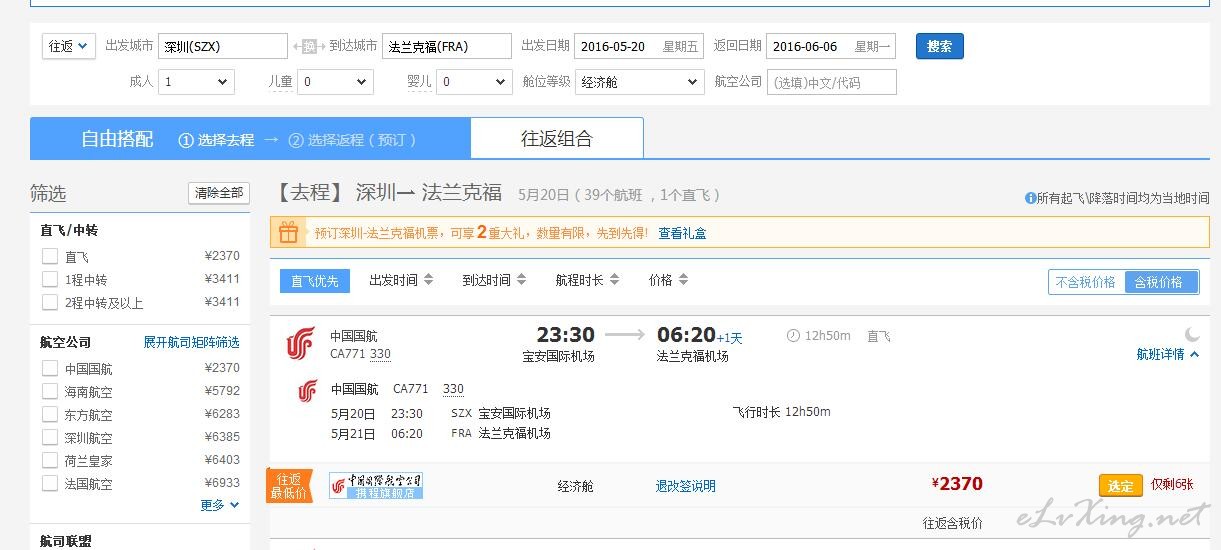Click the gift box icon in promo banner
This screenshot has height=550, width=1221.
pos(288,233)
